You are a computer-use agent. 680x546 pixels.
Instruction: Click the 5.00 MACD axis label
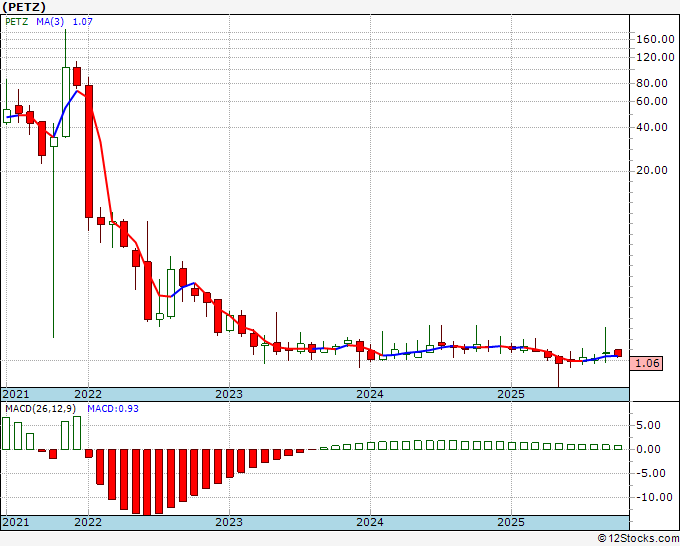pyautogui.click(x=648, y=425)
